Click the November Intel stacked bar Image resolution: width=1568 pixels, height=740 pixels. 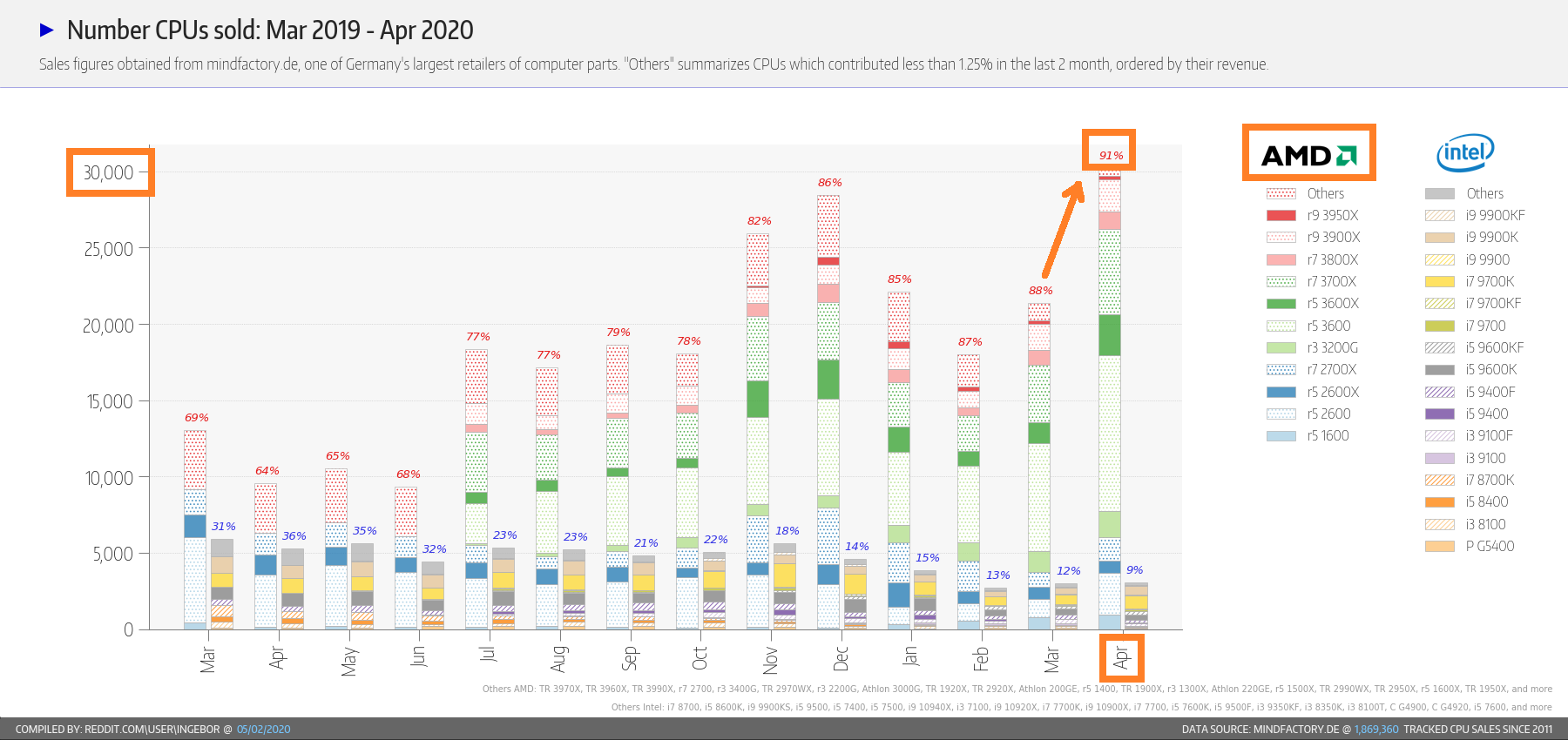(x=785, y=587)
